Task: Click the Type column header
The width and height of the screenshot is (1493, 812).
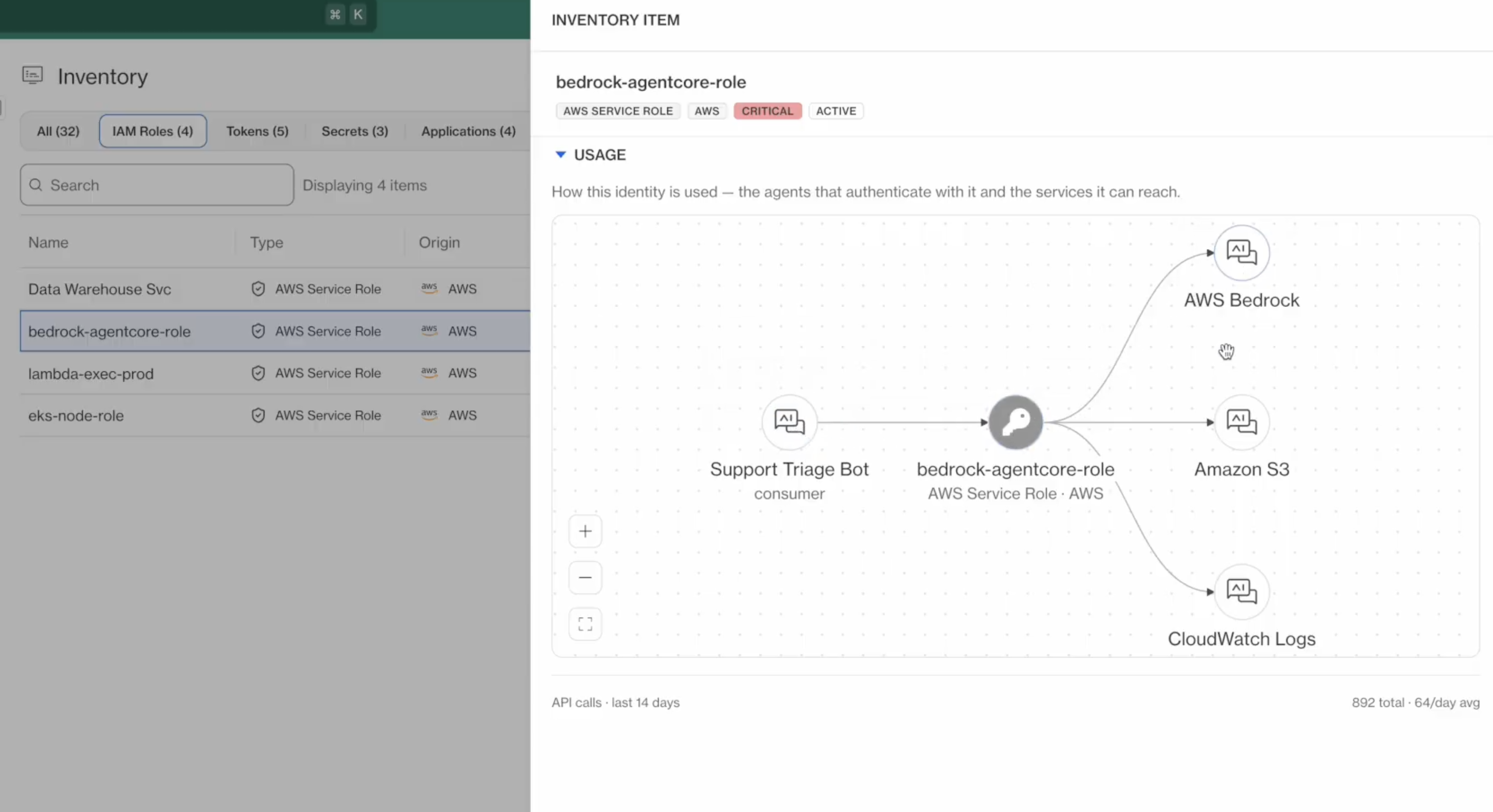Action: tap(267, 242)
